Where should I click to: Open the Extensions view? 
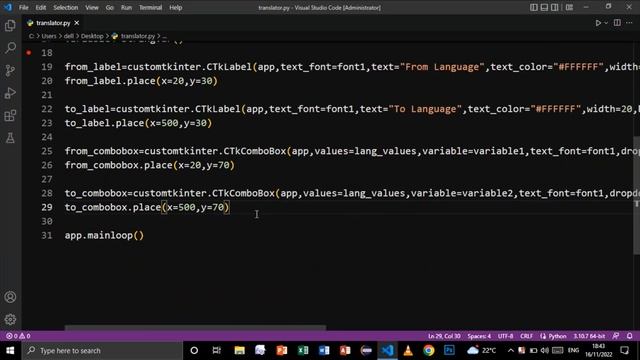pyautogui.click(x=10, y=116)
